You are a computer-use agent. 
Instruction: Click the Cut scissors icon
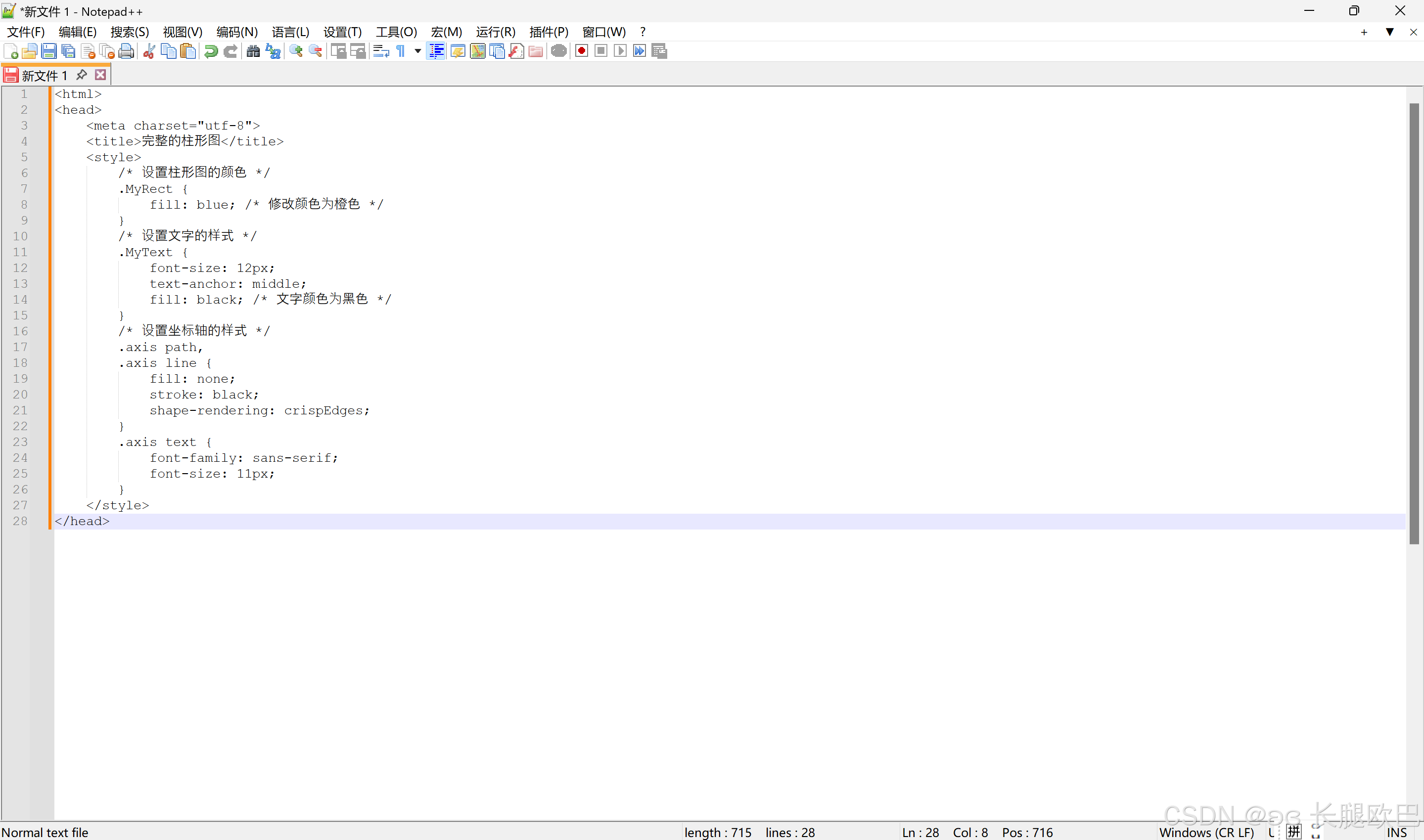[149, 51]
